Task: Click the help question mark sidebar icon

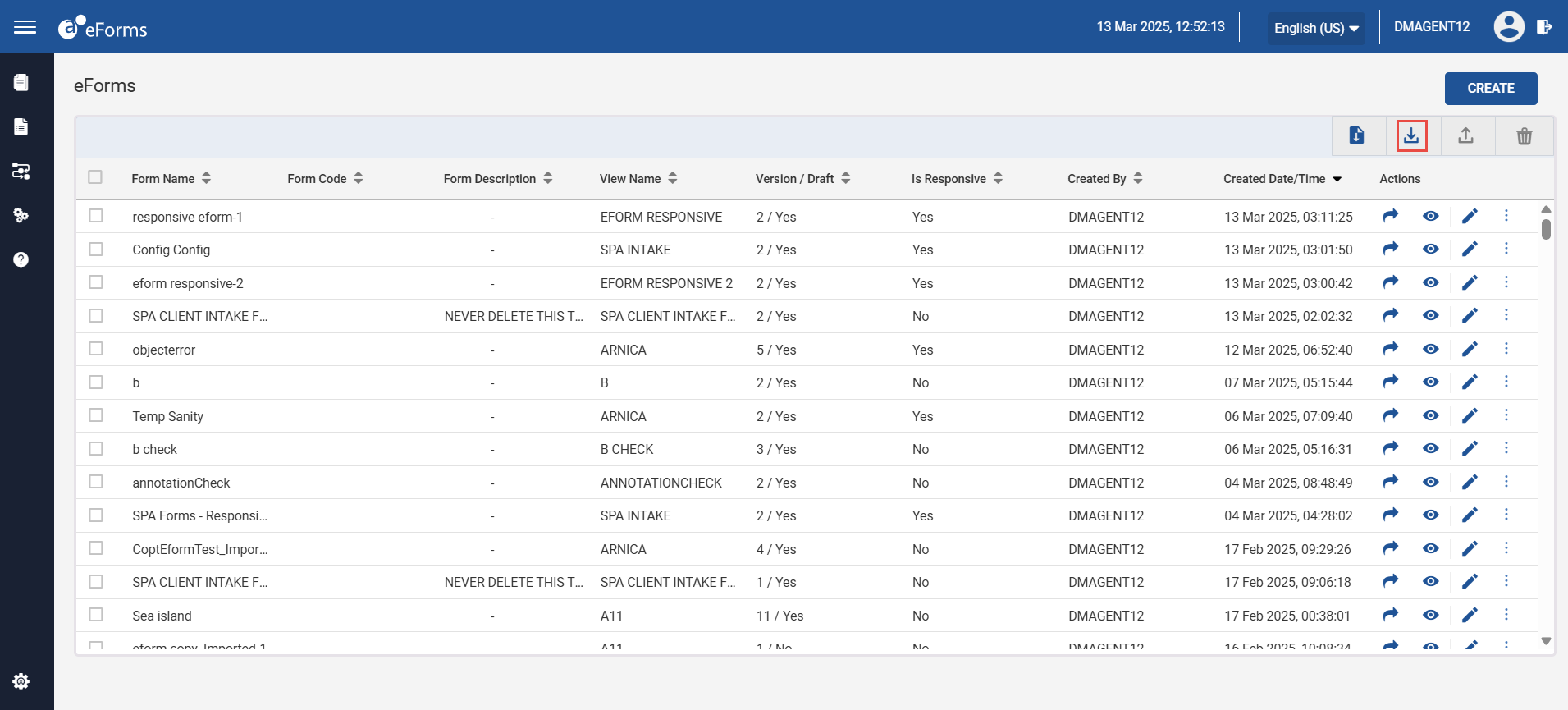Action: pos(21,259)
